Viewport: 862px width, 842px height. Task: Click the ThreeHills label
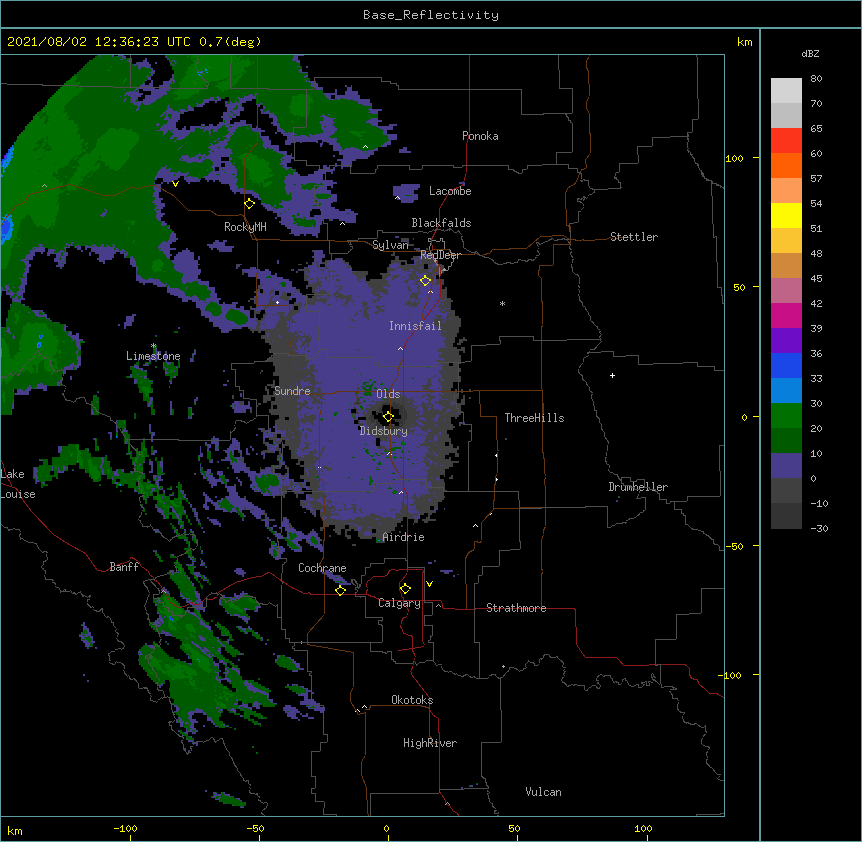[x=534, y=418]
